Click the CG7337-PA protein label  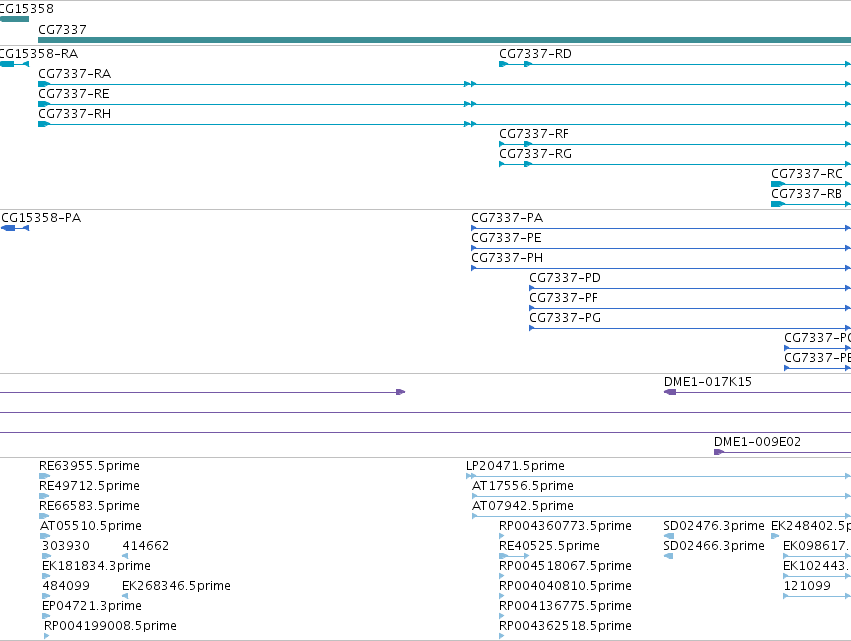tap(507, 218)
